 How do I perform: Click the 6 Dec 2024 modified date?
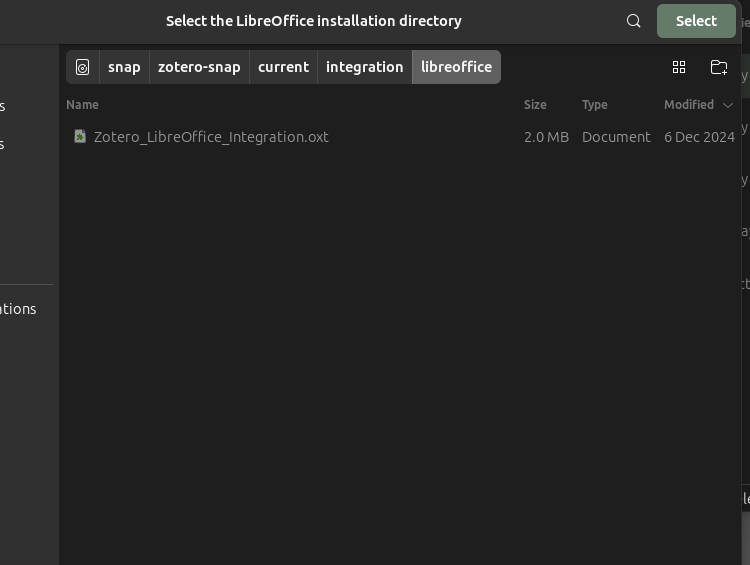coord(699,137)
